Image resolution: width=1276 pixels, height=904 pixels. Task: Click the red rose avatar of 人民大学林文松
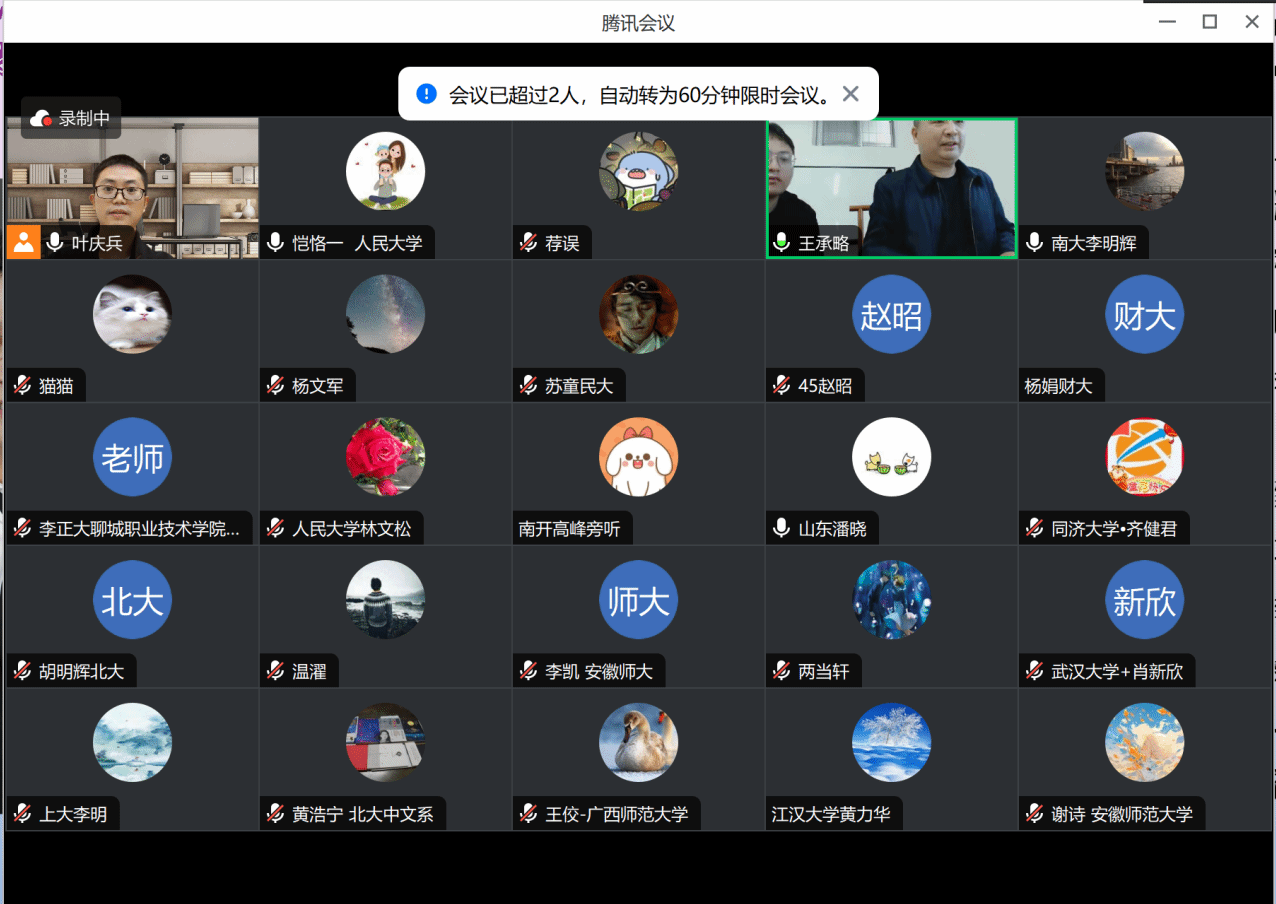tap(385, 457)
